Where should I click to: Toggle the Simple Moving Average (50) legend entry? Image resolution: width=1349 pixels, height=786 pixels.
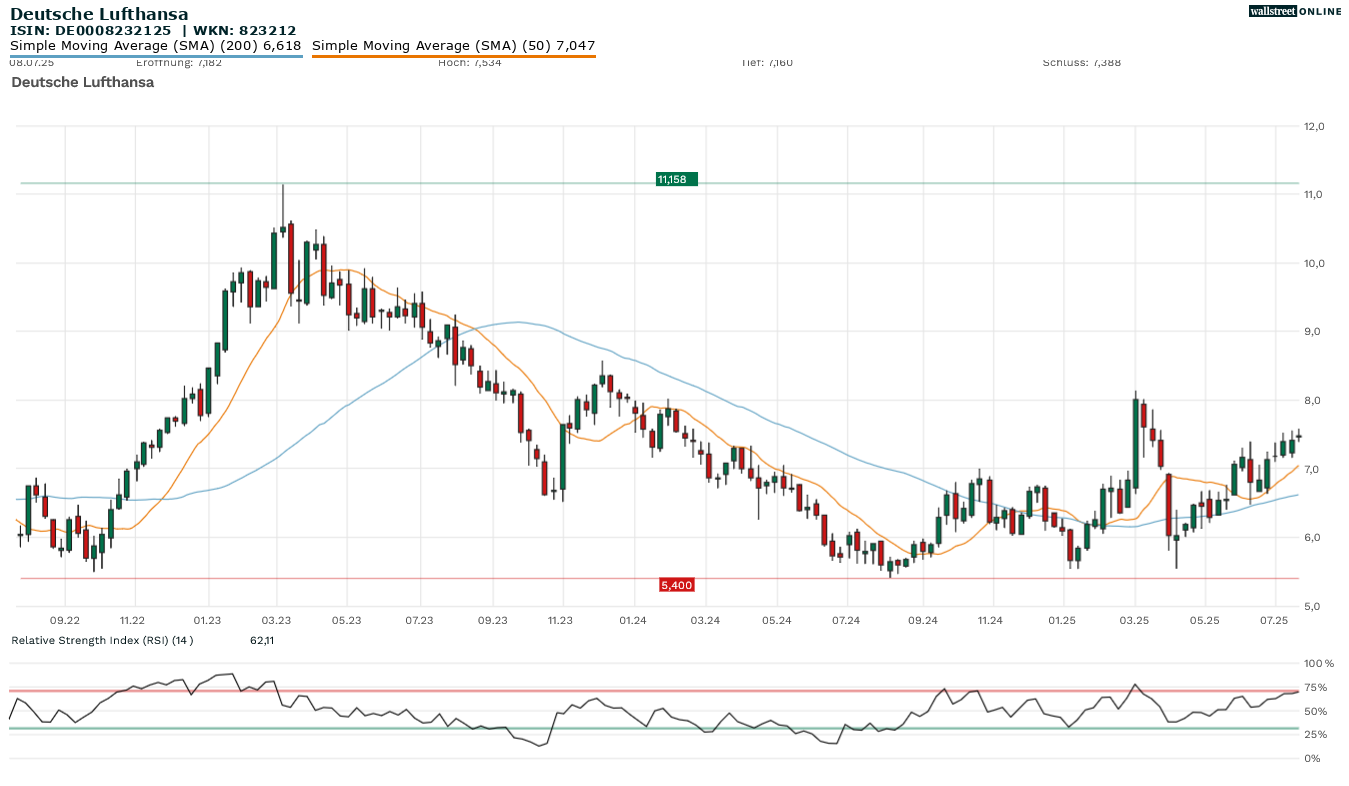[x=454, y=46]
